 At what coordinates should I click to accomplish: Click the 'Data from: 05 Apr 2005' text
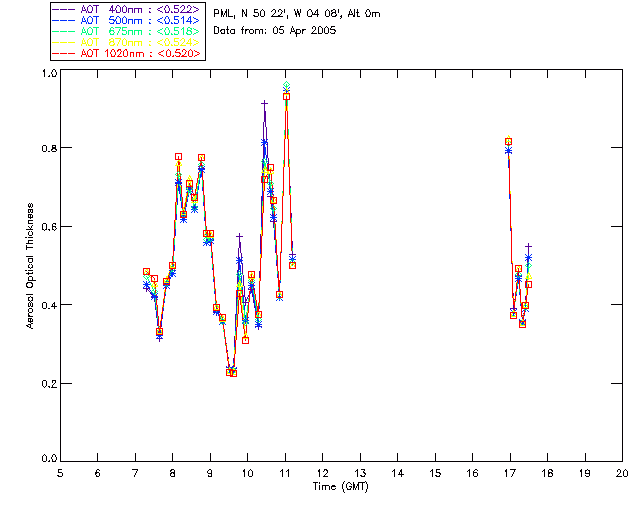275,31
